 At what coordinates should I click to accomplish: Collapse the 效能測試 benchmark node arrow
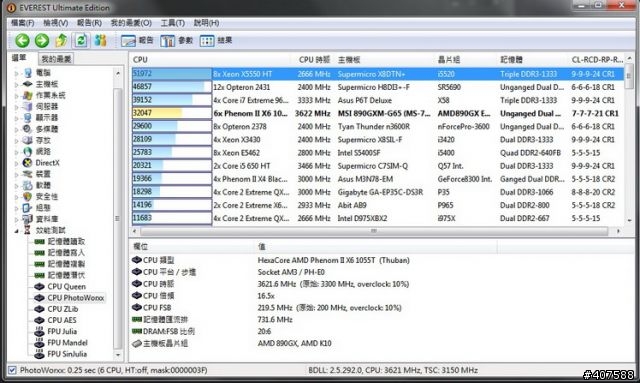[x=17, y=231]
